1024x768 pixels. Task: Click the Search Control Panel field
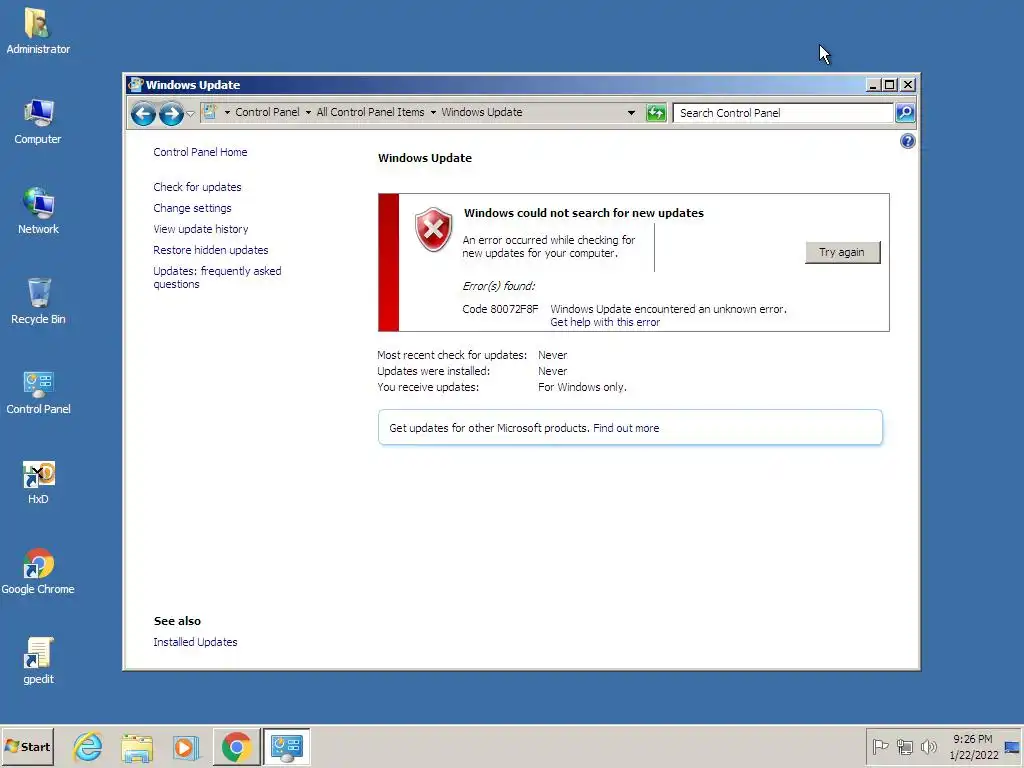[x=782, y=113]
